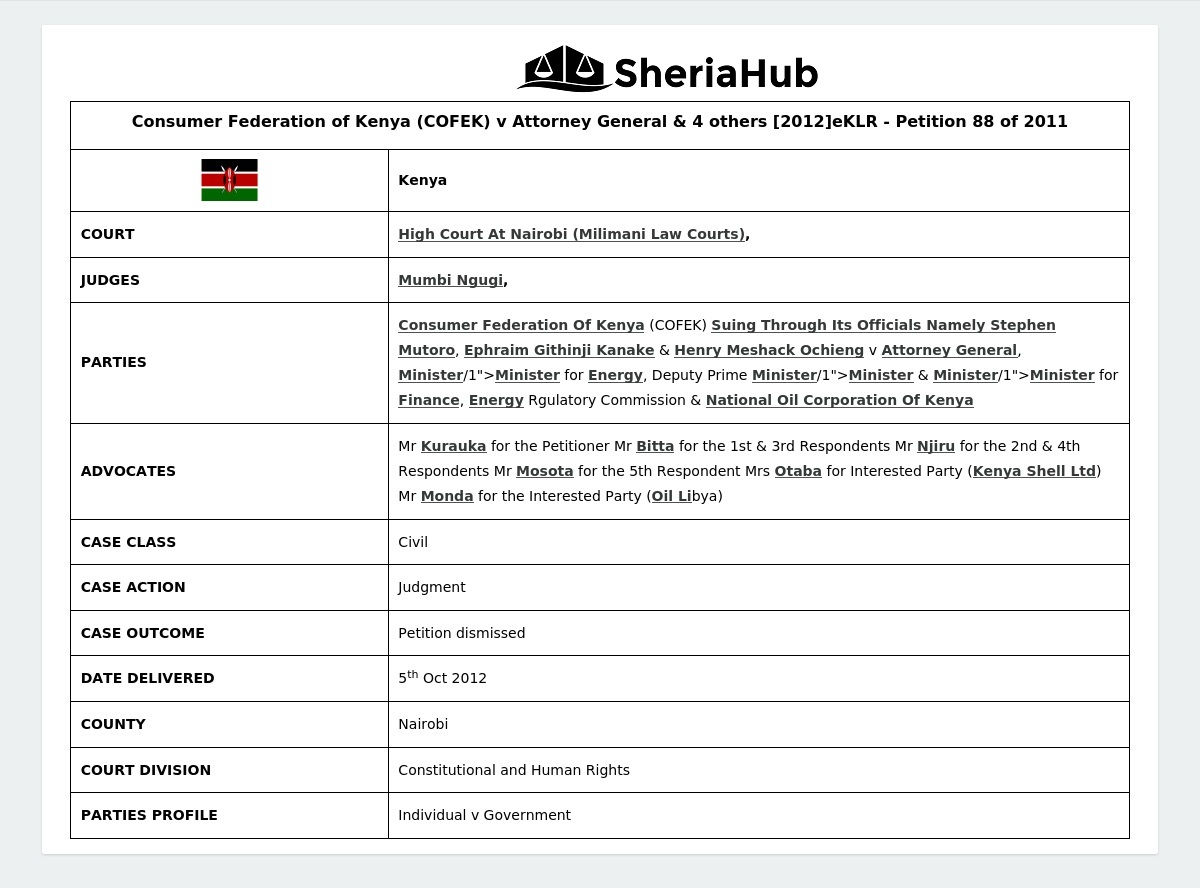Click the Finance ministry link
Image resolution: width=1200 pixels, height=888 pixels.
coord(429,400)
